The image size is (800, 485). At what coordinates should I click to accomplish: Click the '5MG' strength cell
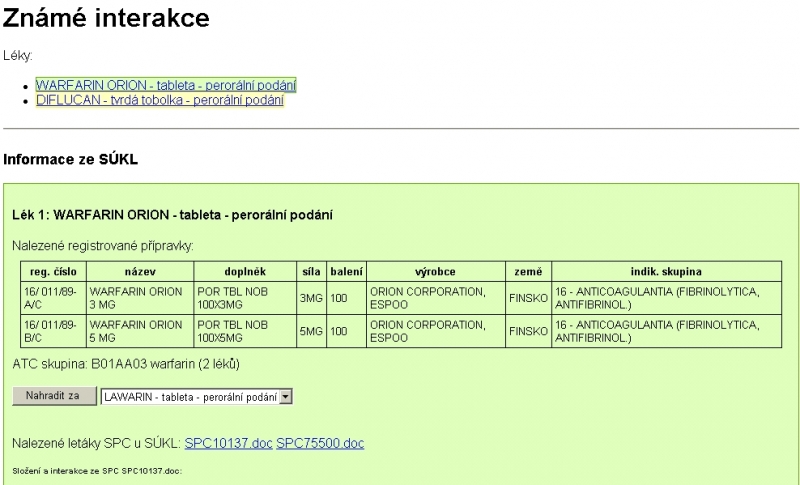(312, 331)
